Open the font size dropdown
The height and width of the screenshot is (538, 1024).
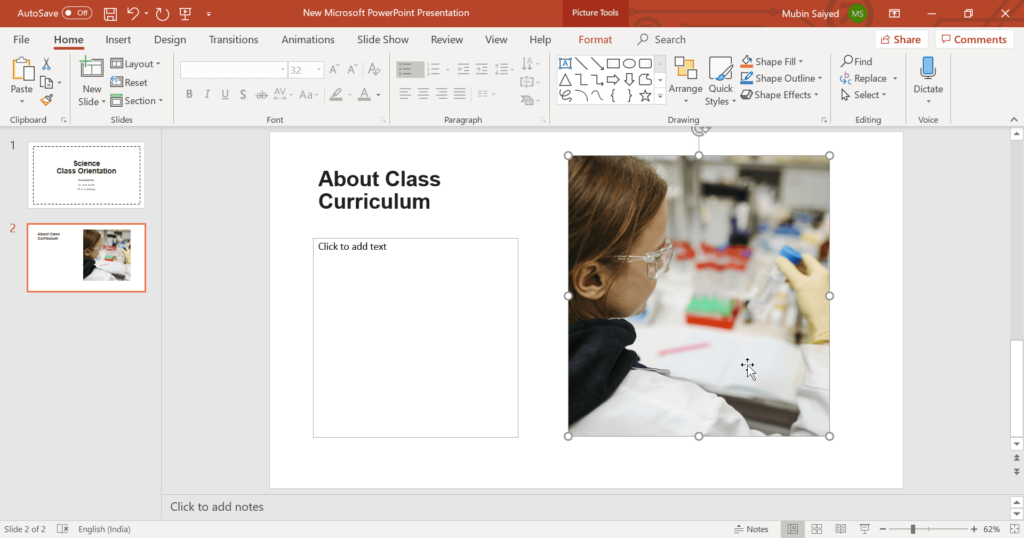(319, 70)
